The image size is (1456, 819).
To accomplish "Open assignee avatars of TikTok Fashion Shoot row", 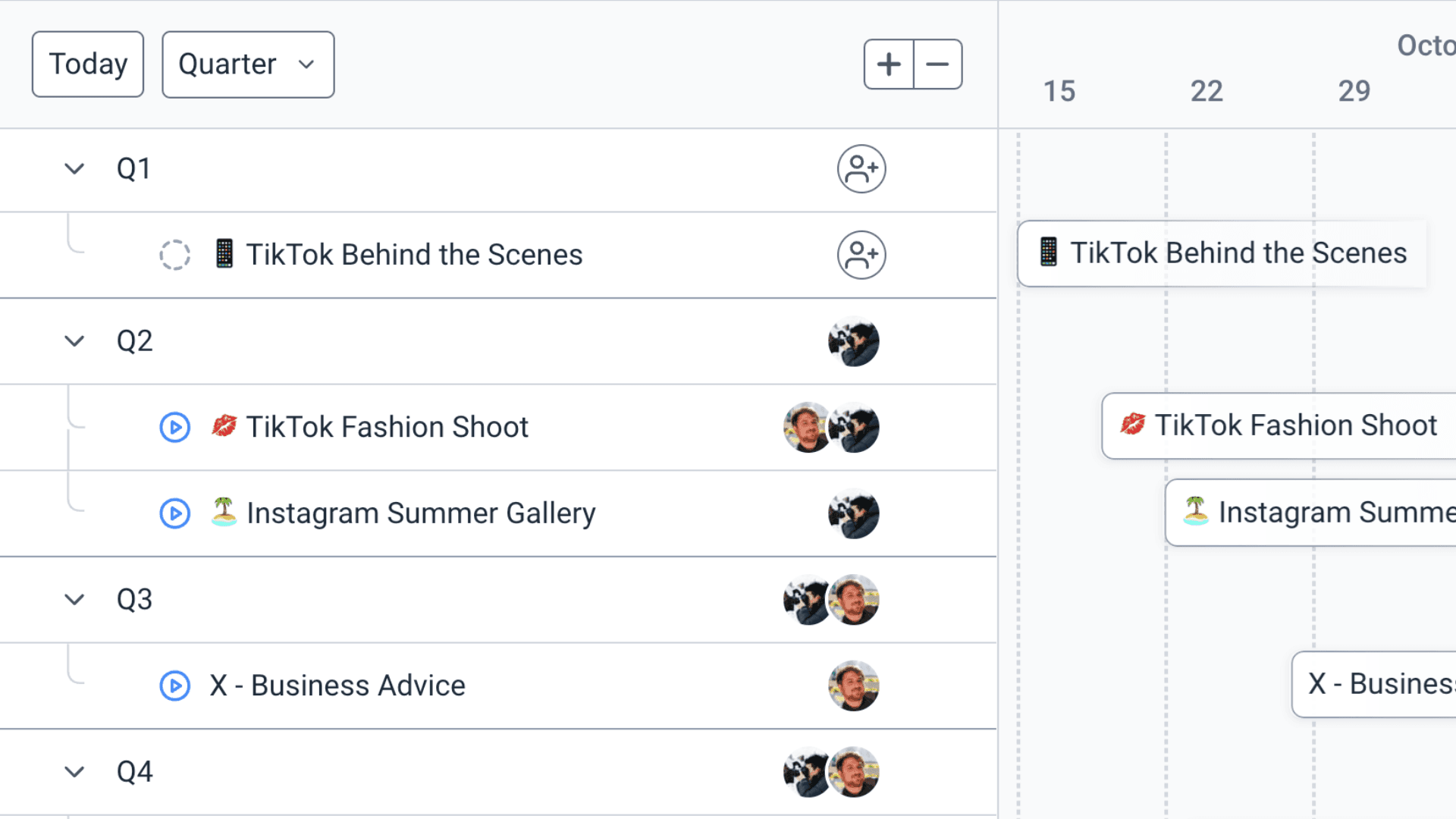I will pos(831,427).
